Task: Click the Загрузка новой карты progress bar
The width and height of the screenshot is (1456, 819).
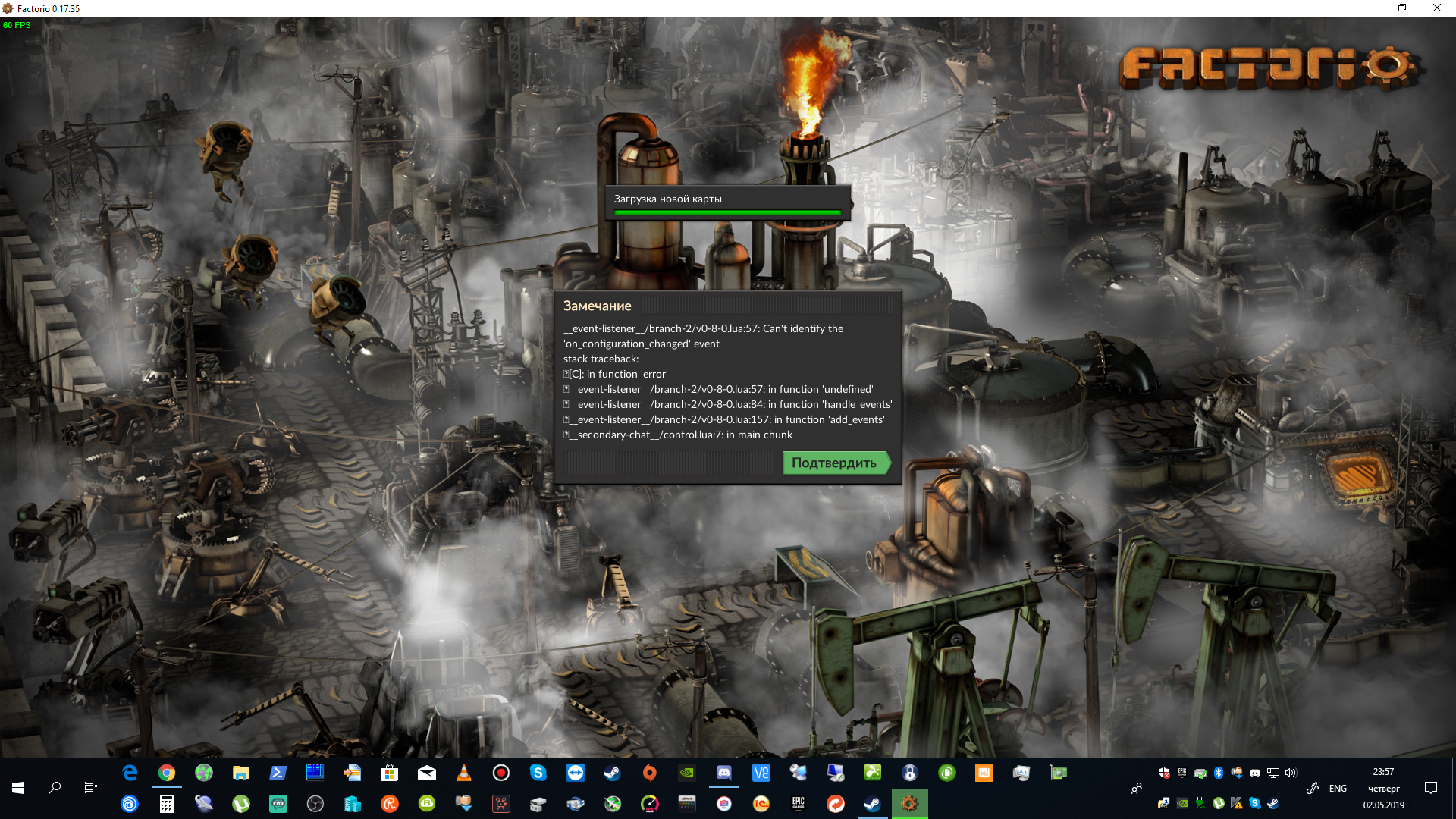Action: click(727, 212)
